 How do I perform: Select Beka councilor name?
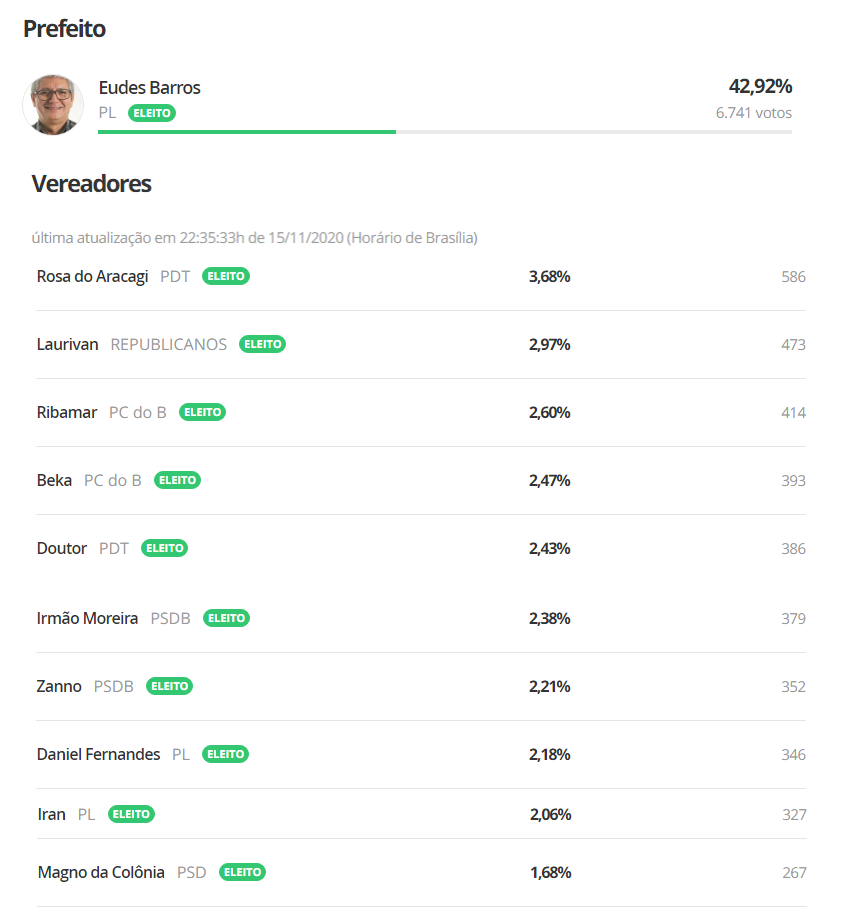coord(54,480)
